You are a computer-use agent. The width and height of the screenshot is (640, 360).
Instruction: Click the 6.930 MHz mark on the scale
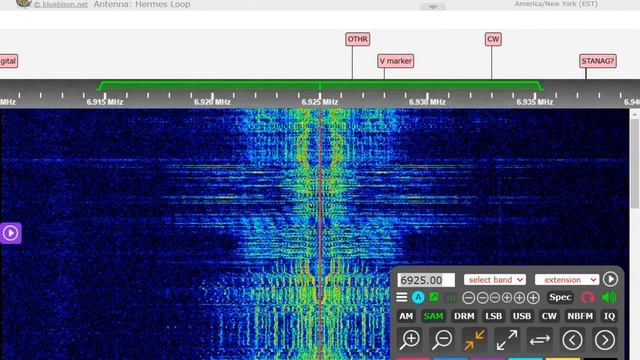[x=427, y=102]
